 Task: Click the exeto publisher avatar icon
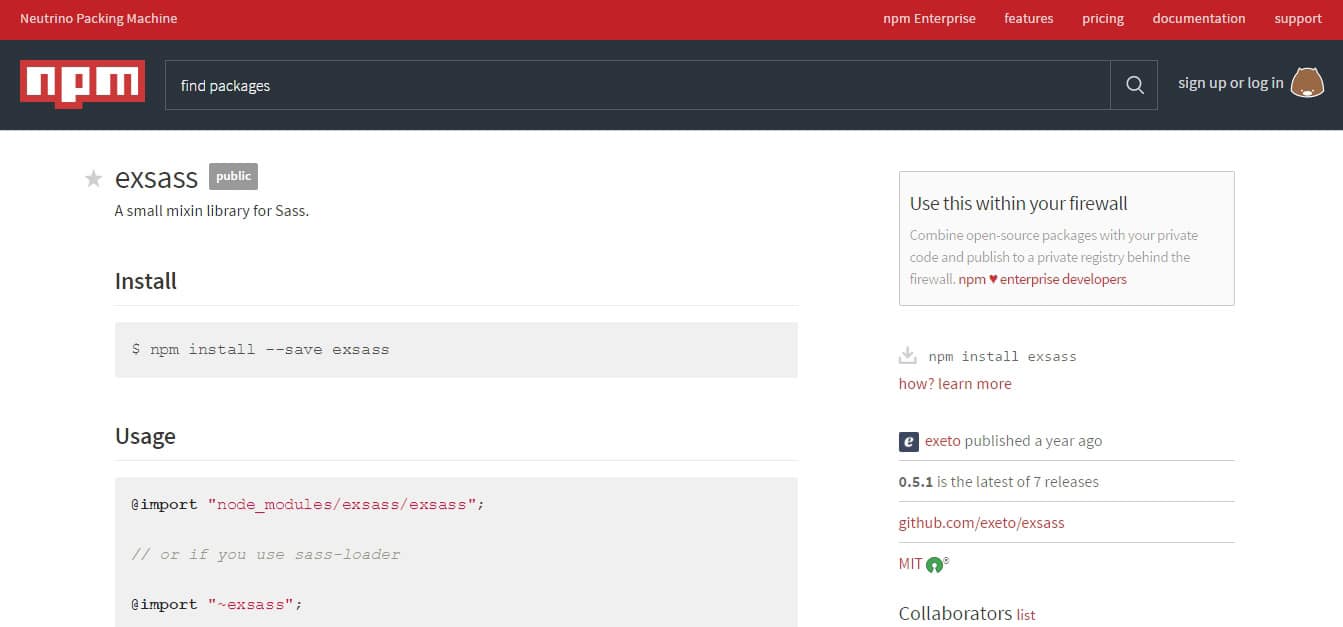pos(909,441)
